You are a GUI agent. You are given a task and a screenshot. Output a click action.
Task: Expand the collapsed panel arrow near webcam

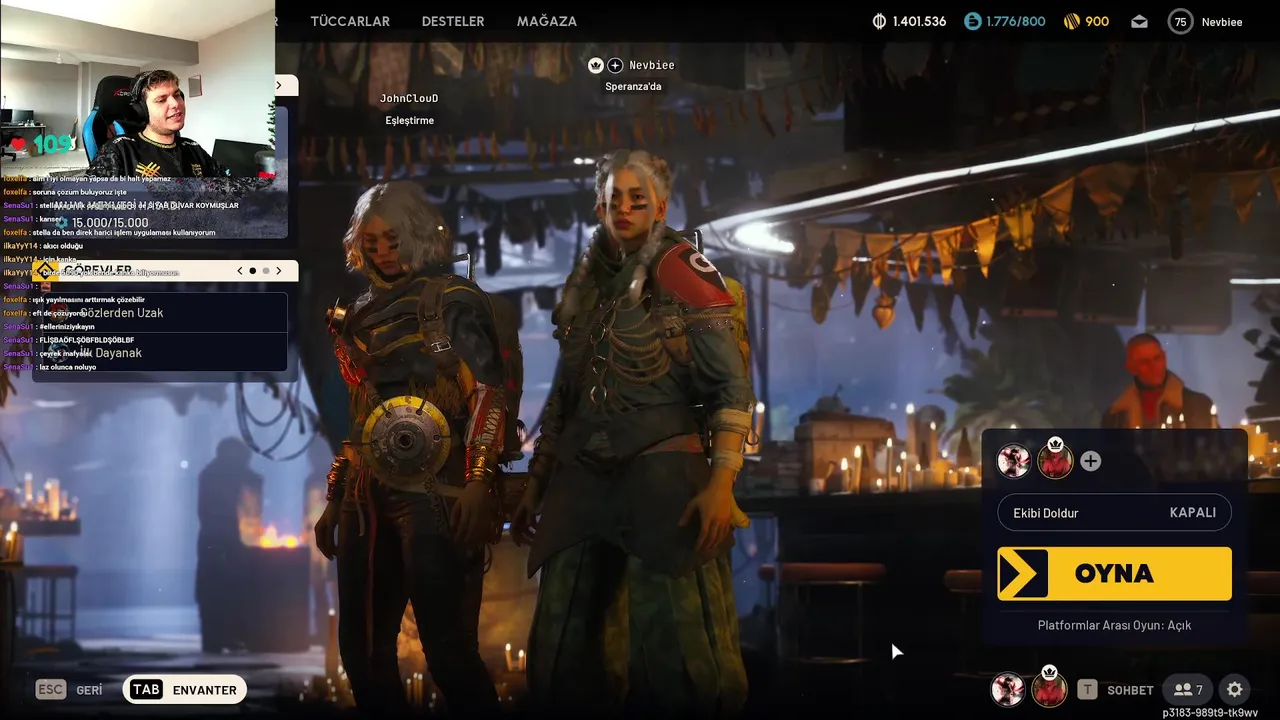[280, 86]
